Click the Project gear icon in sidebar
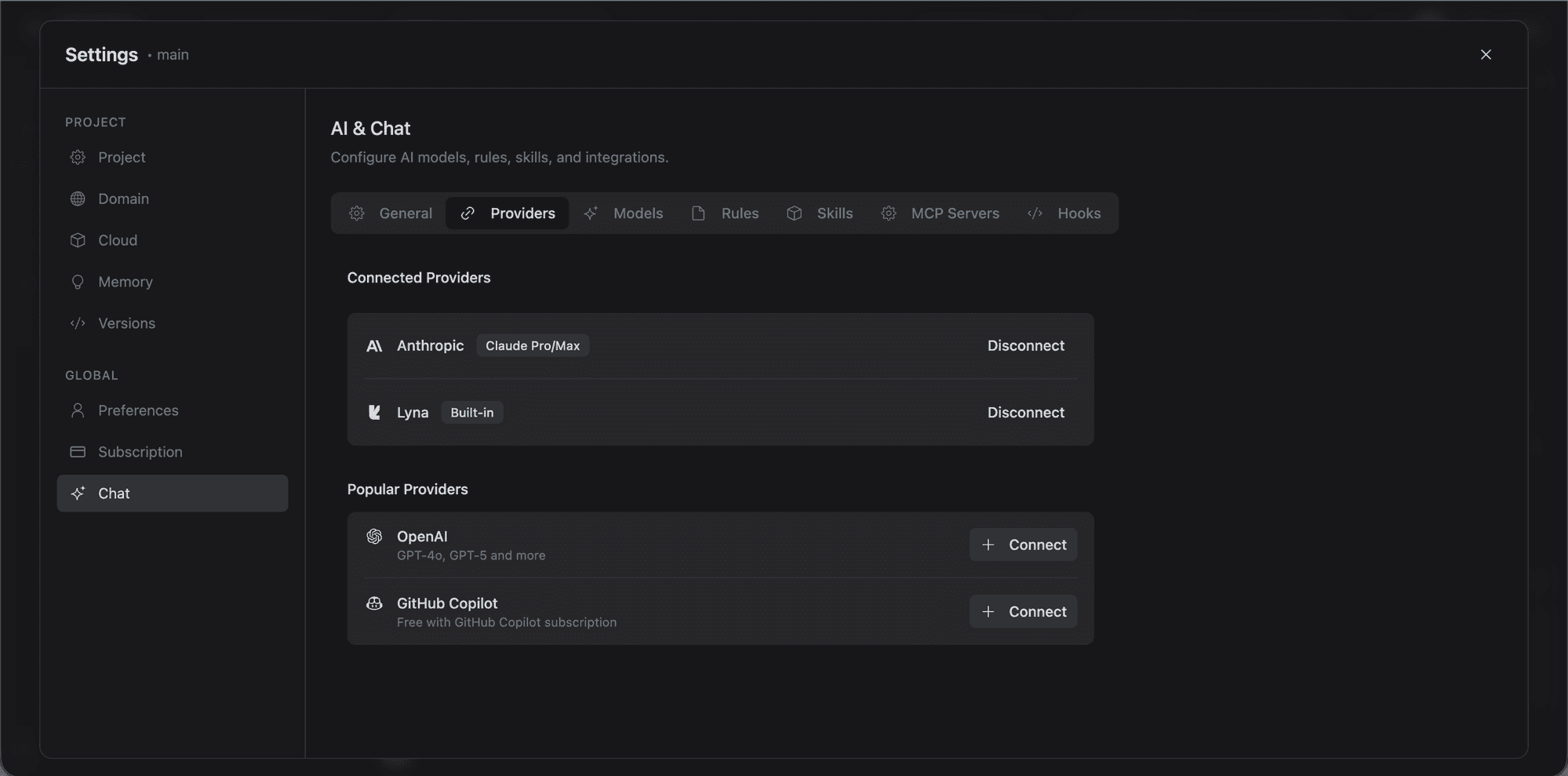 (78, 157)
